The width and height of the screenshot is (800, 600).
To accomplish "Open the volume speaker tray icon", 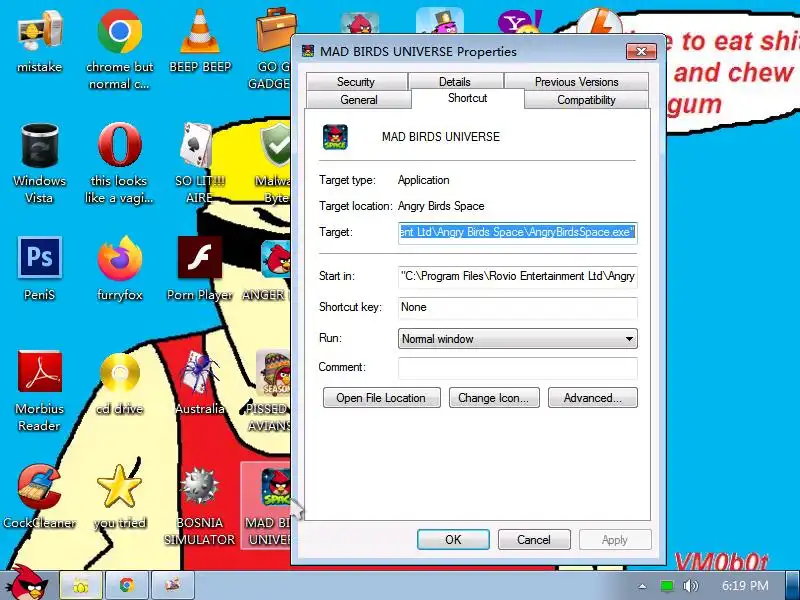I will click(691, 586).
